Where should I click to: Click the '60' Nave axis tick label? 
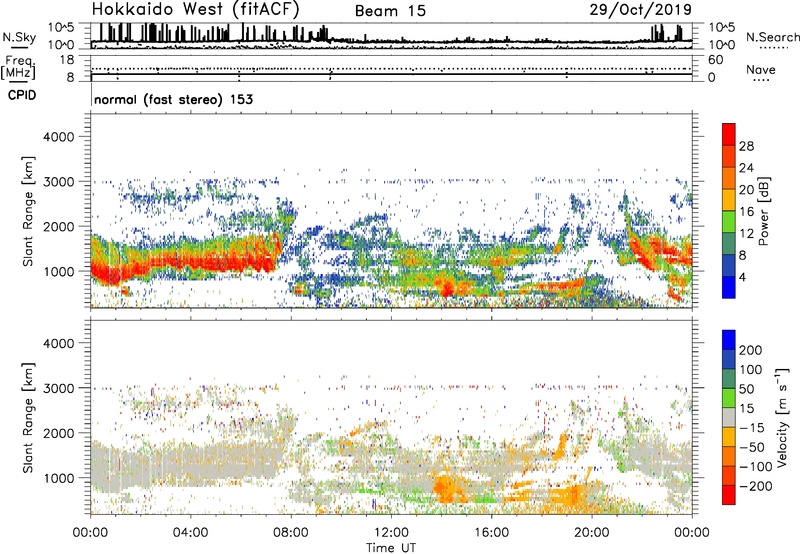(715, 60)
